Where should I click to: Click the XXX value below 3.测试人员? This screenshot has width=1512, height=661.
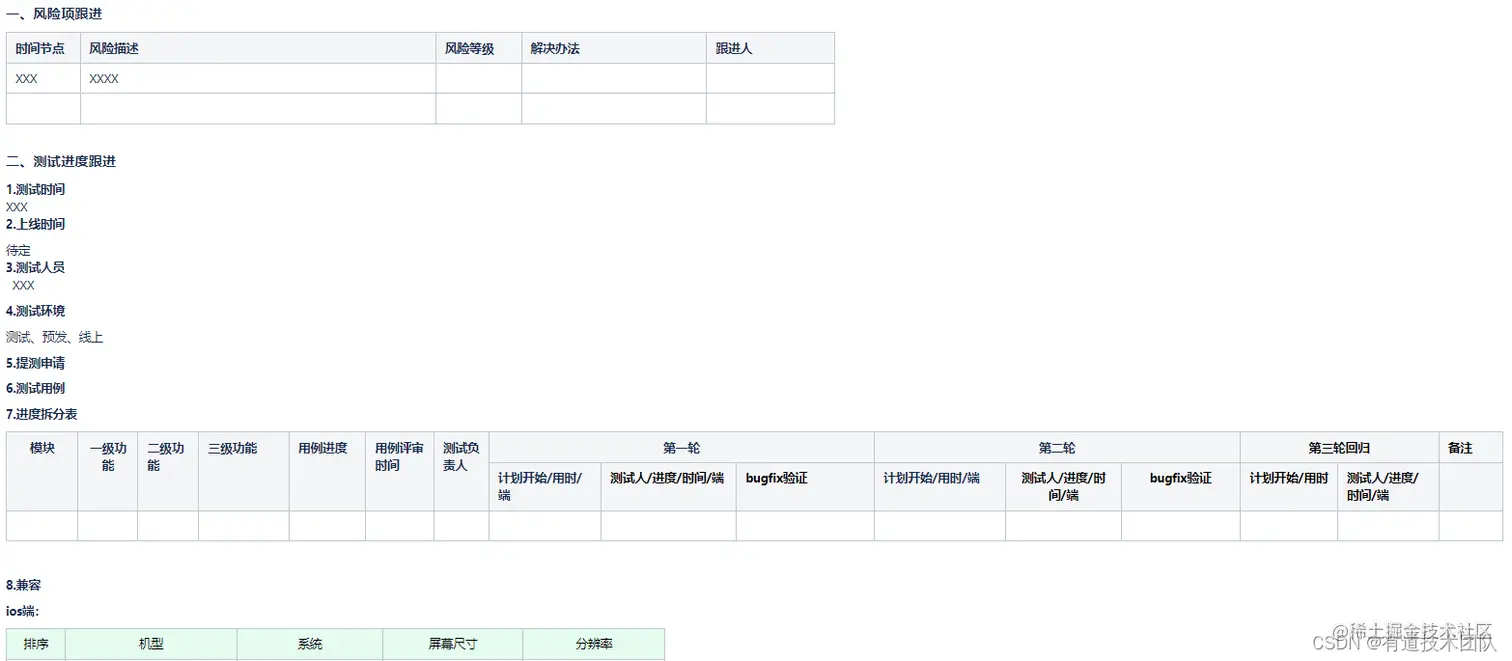pos(23,285)
